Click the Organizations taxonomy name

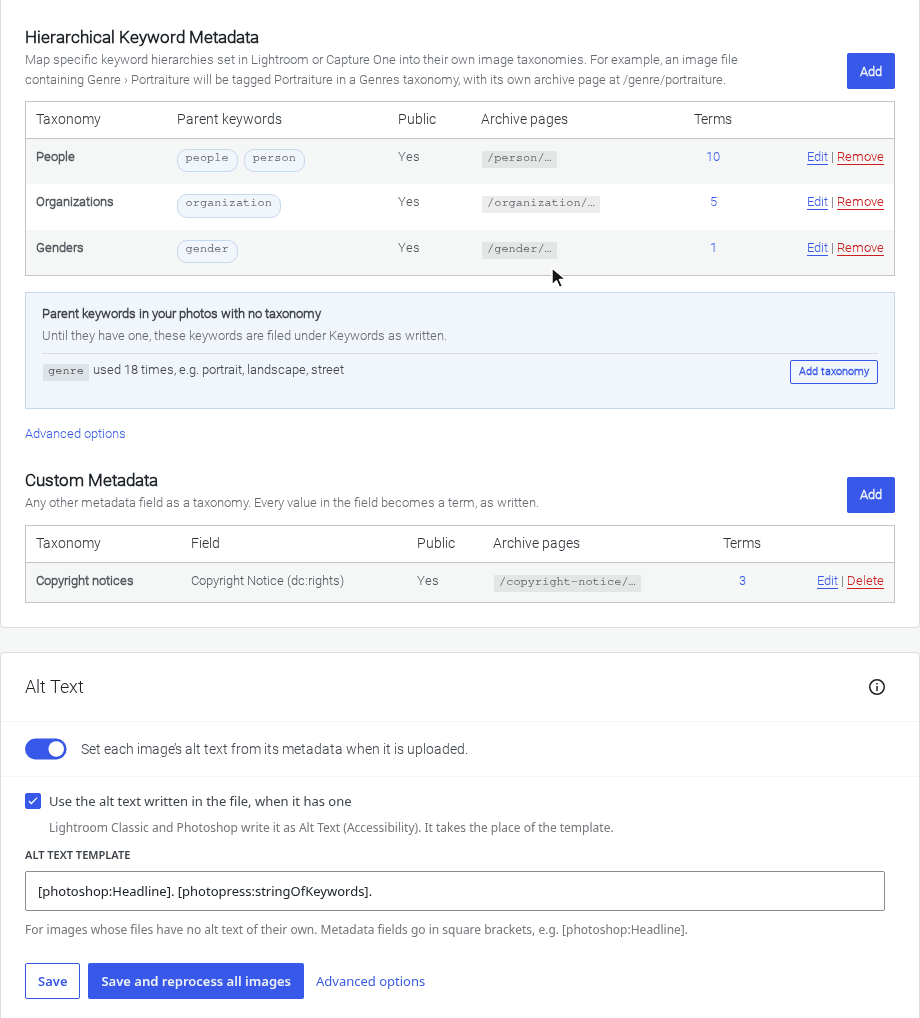(x=75, y=202)
